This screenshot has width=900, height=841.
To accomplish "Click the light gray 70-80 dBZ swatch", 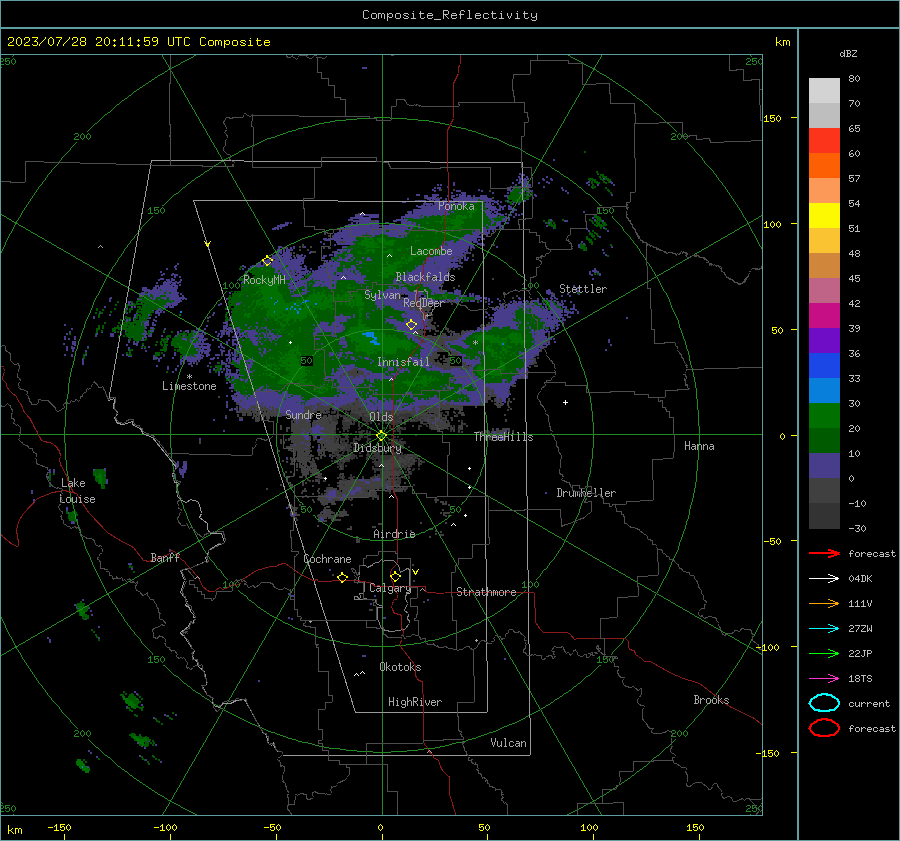I will coord(824,91).
